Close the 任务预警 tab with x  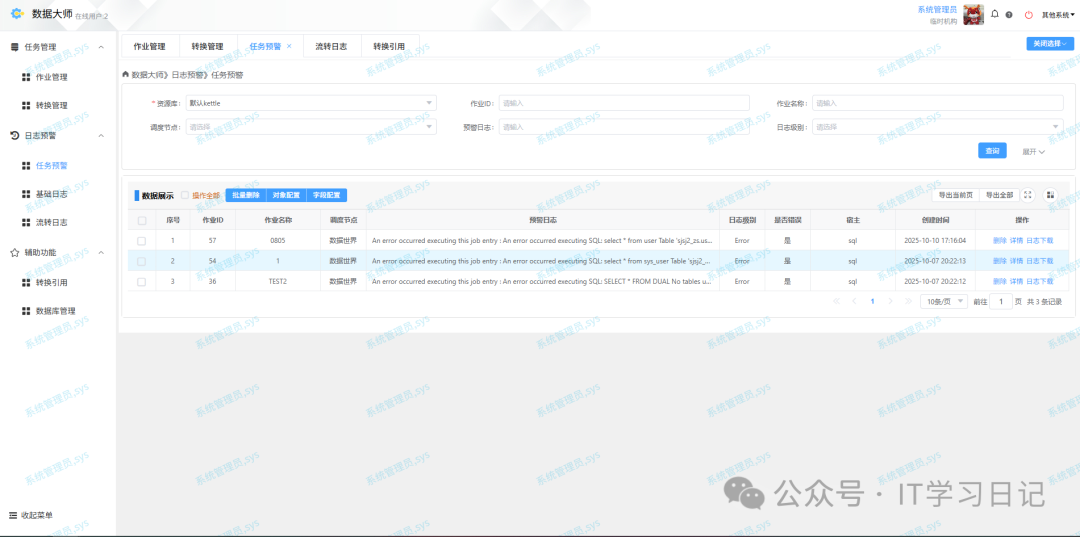tap(289, 46)
